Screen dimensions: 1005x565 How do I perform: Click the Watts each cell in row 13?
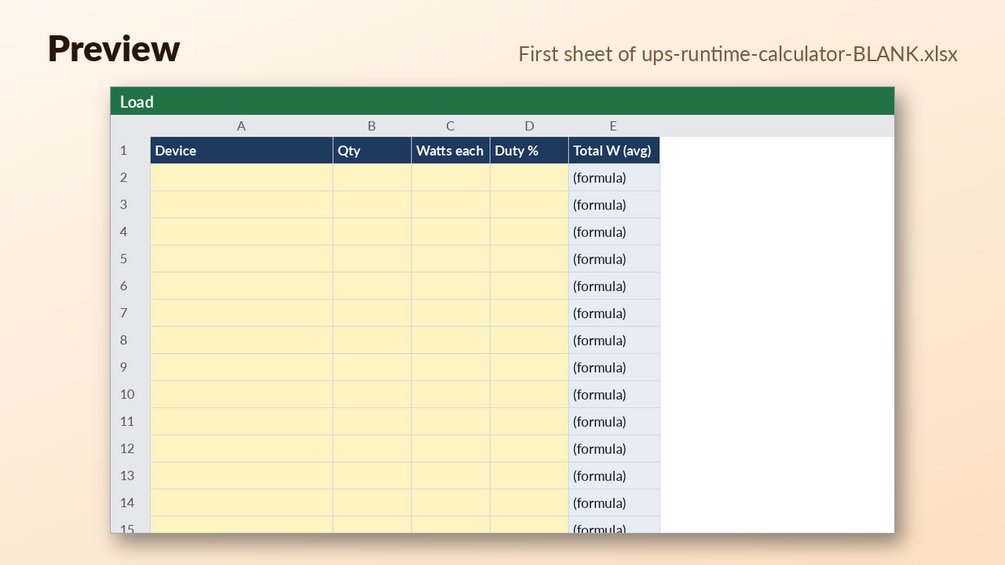pos(451,476)
